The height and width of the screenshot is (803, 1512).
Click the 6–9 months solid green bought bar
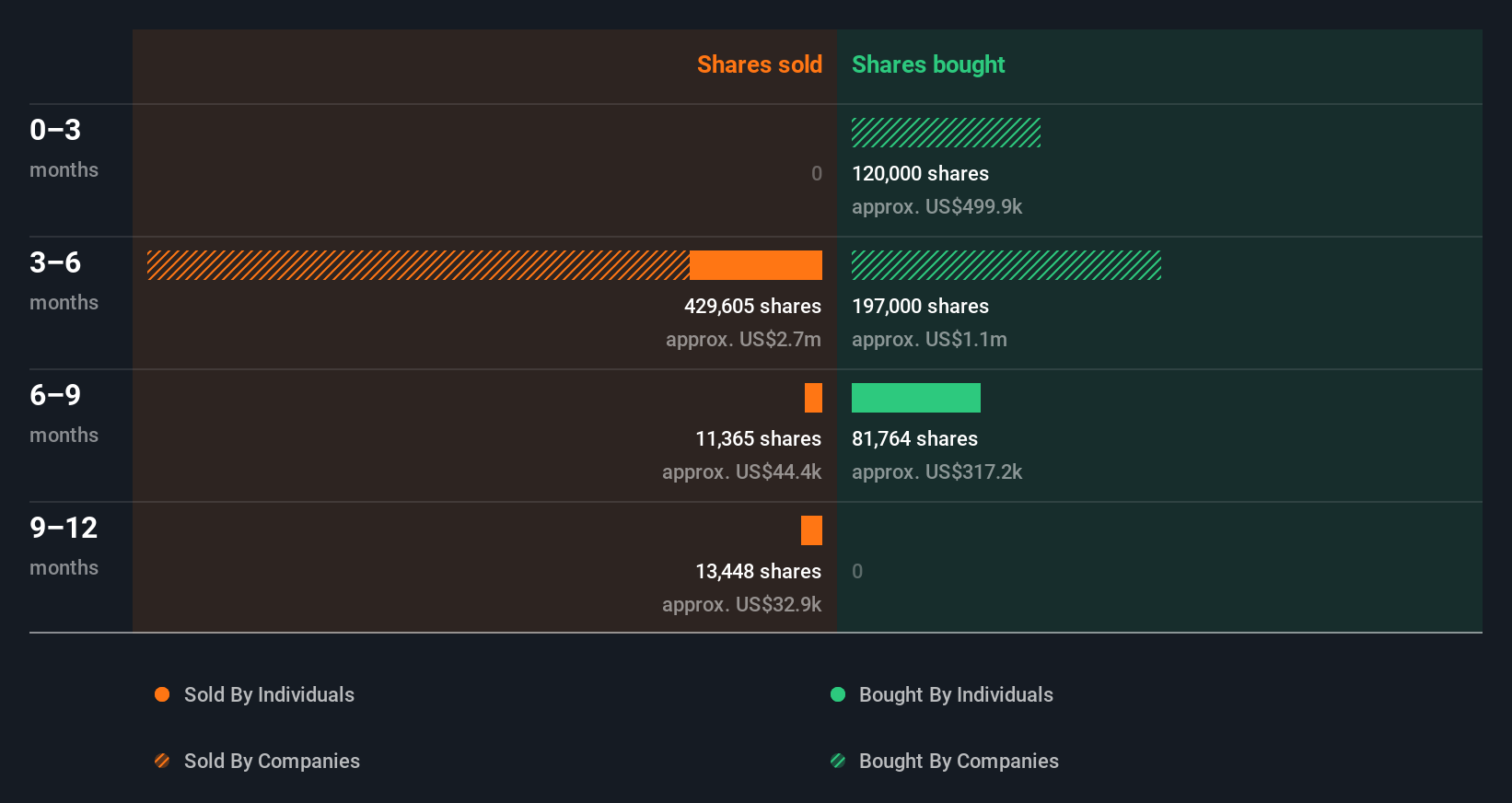point(916,398)
